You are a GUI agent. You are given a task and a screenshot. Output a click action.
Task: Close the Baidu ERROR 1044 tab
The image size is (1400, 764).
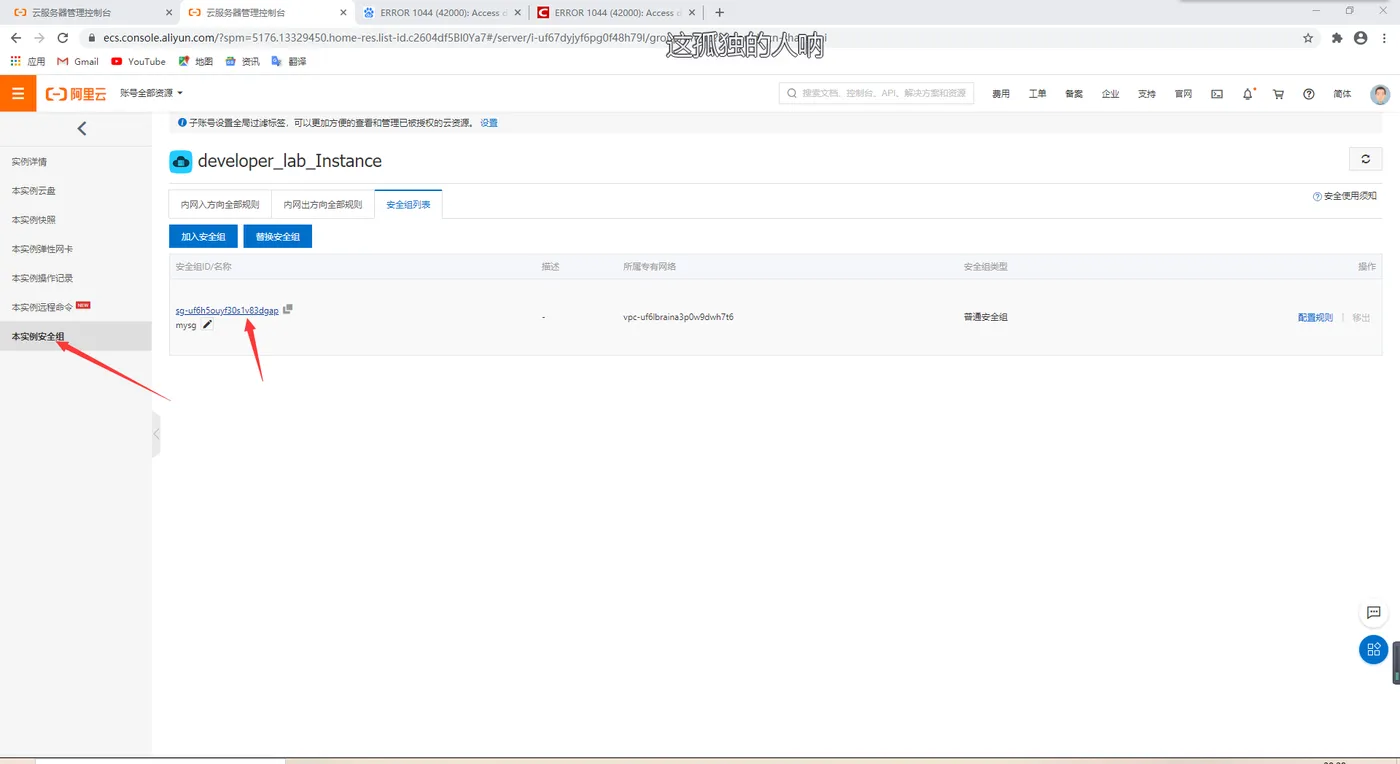point(518,13)
